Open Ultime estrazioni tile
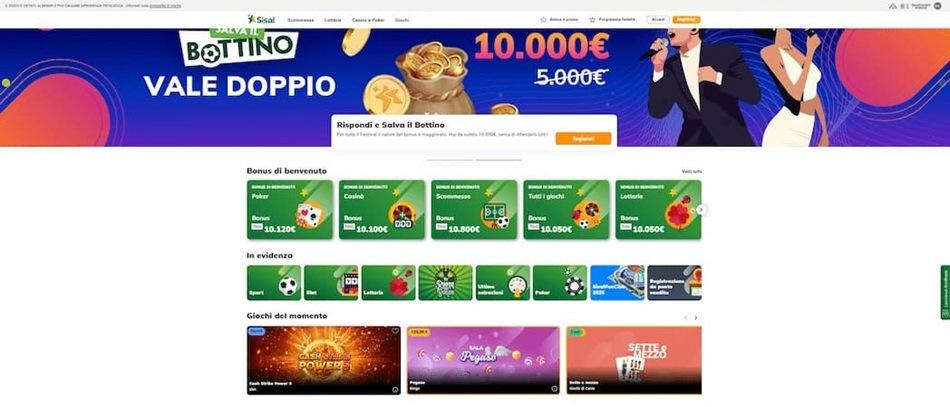The width and height of the screenshot is (950, 407). pyautogui.click(x=503, y=283)
